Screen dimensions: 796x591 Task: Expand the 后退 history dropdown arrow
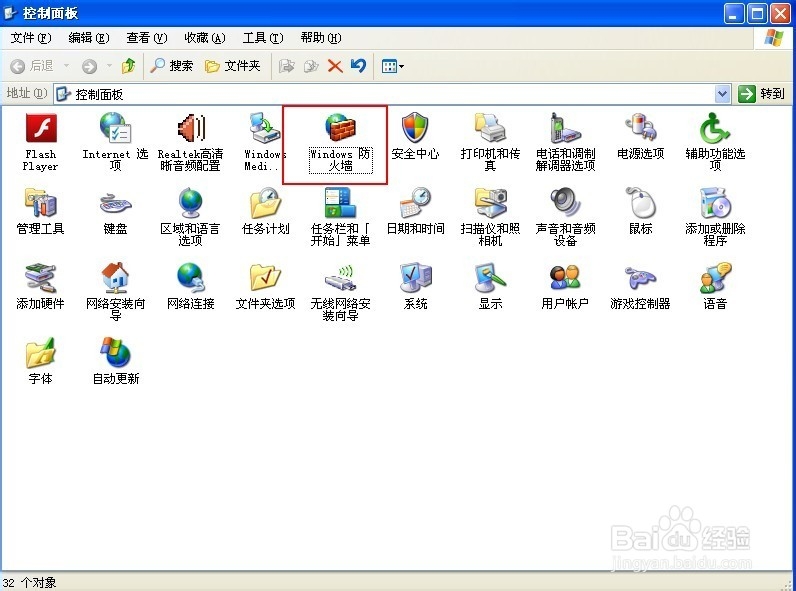click(x=66, y=66)
